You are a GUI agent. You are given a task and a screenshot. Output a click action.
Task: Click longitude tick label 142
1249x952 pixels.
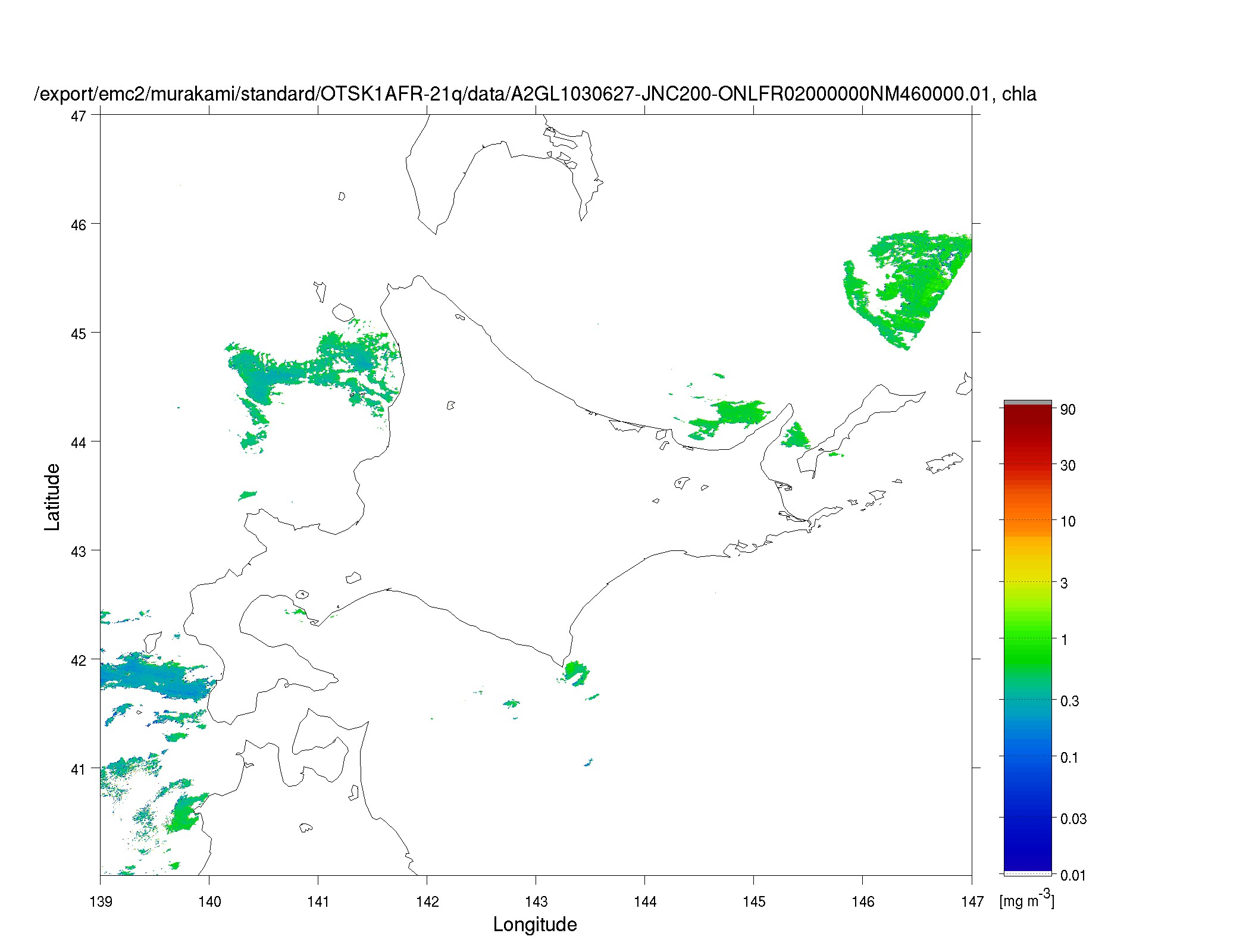(427, 901)
